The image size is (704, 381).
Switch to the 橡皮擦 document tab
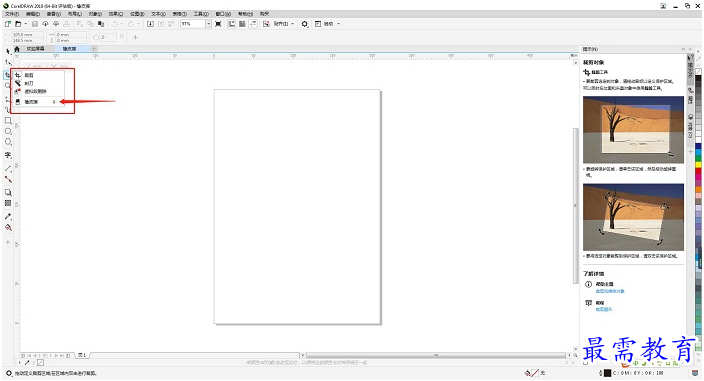click(x=69, y=48)
